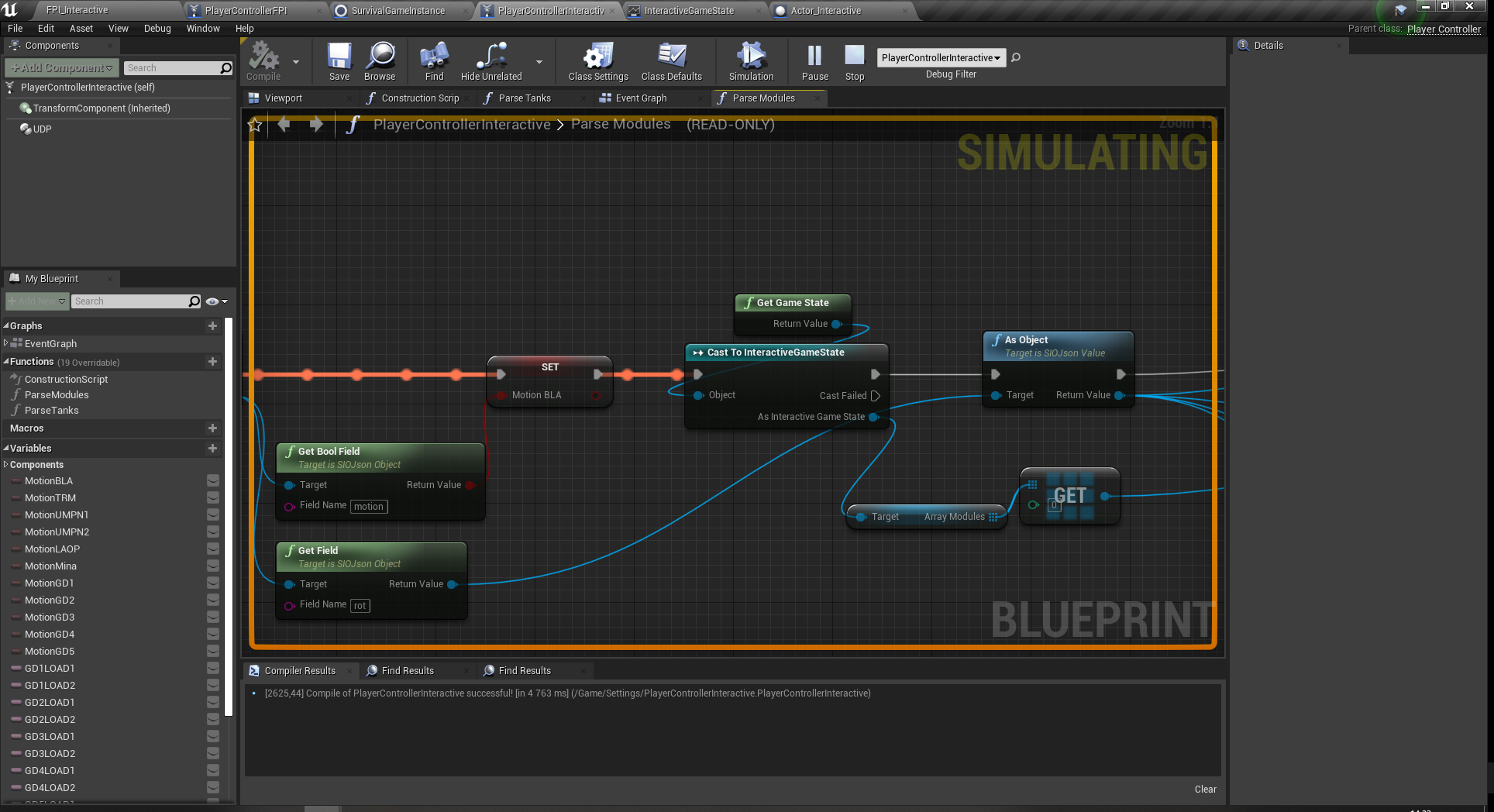The image size is (1494, 812).
Task: Collapse the Graphs section
Action: coord(6,326)
